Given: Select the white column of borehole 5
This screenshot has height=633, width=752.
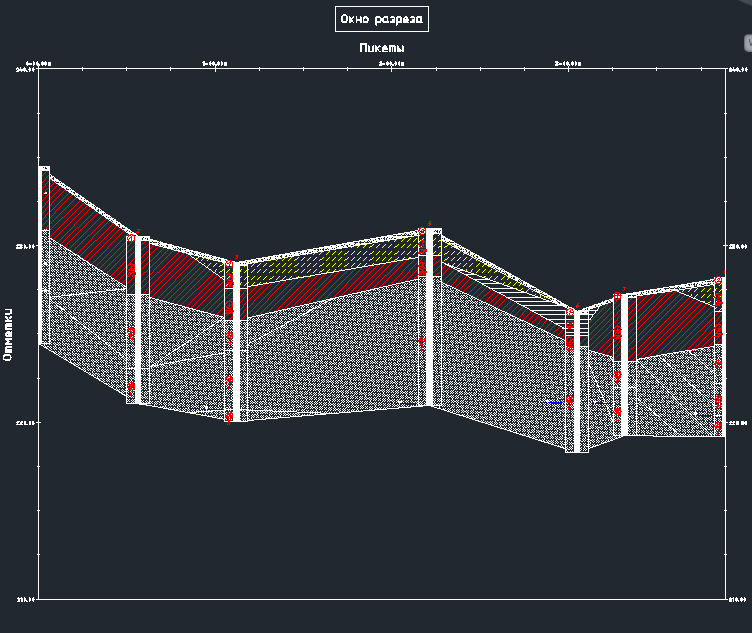Looking at the screenshot, I should pos(434,320).
